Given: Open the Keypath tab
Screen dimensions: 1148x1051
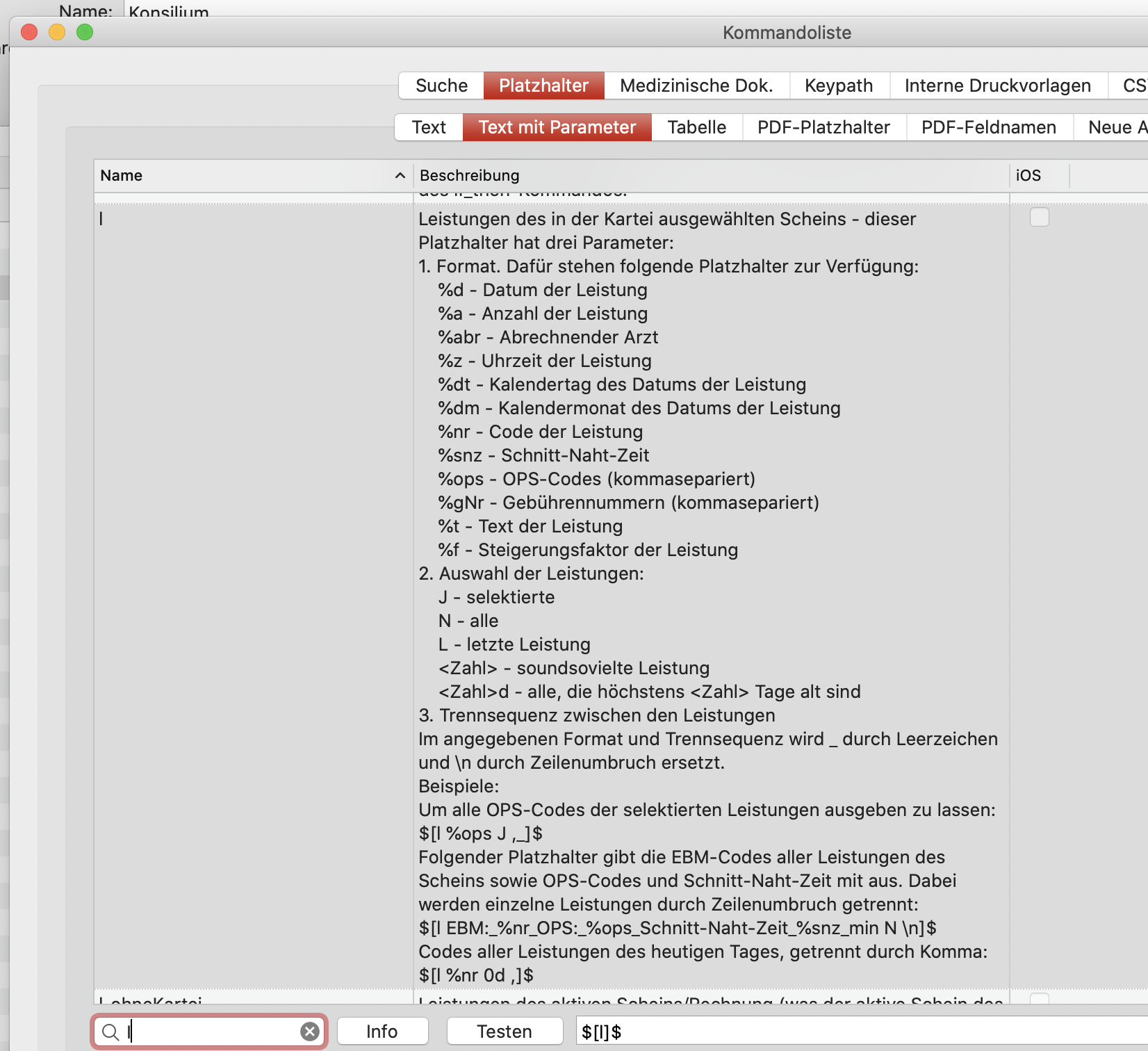Looking at the screenshot, I should pyautogui.click(x=839, y=85).
